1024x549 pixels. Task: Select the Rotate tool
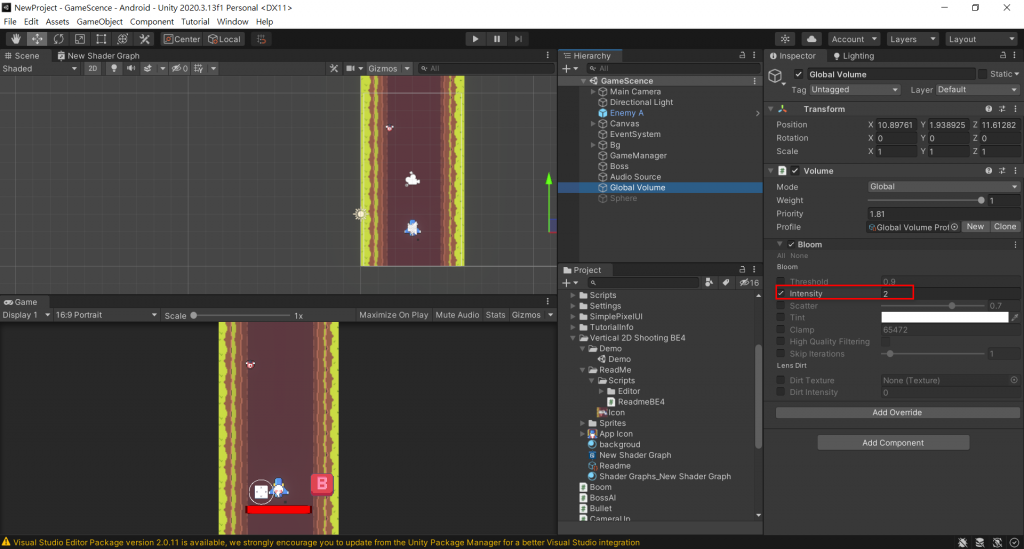click(58, 39)
